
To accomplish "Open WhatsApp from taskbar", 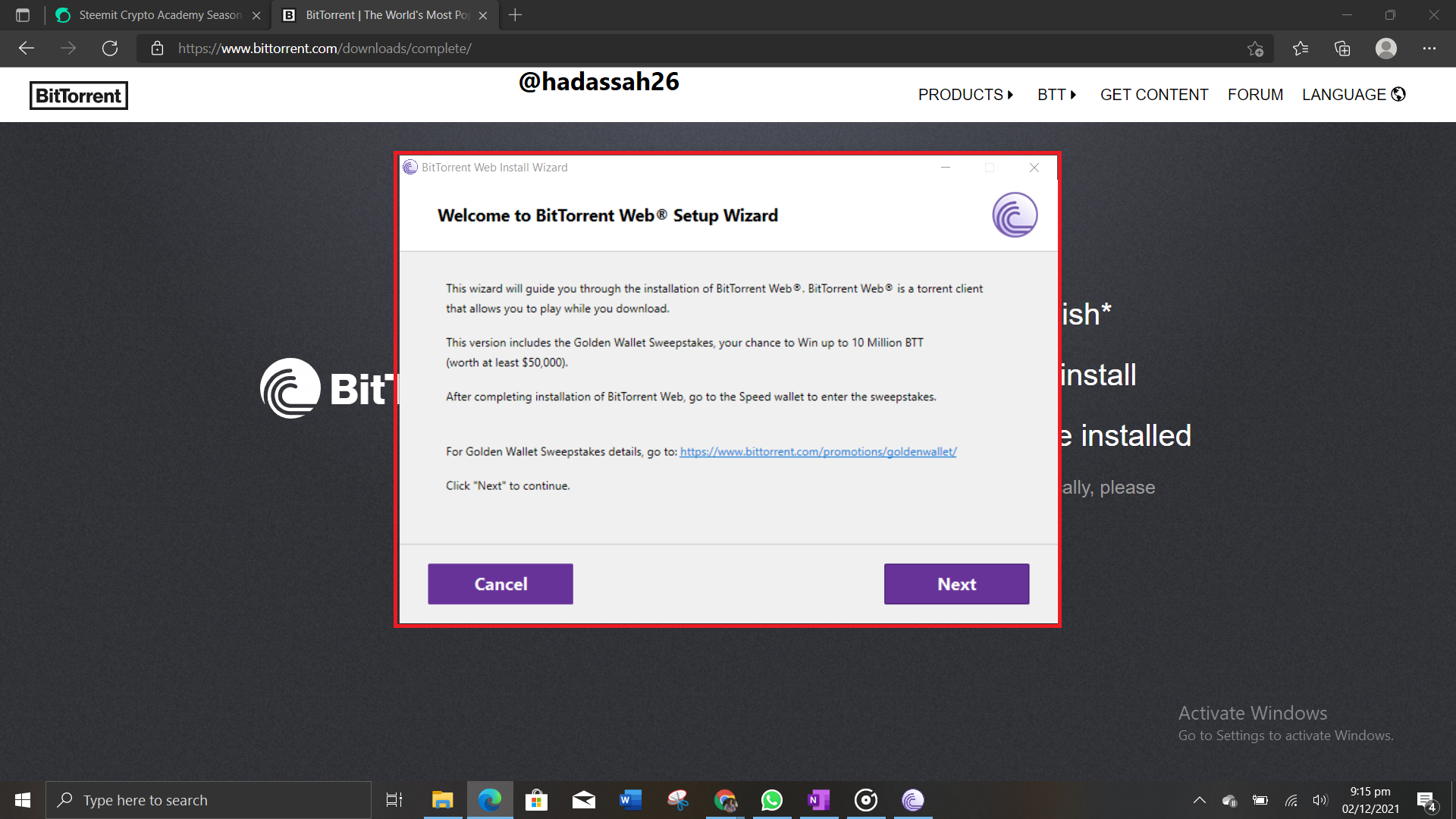I will coord(772,800).
